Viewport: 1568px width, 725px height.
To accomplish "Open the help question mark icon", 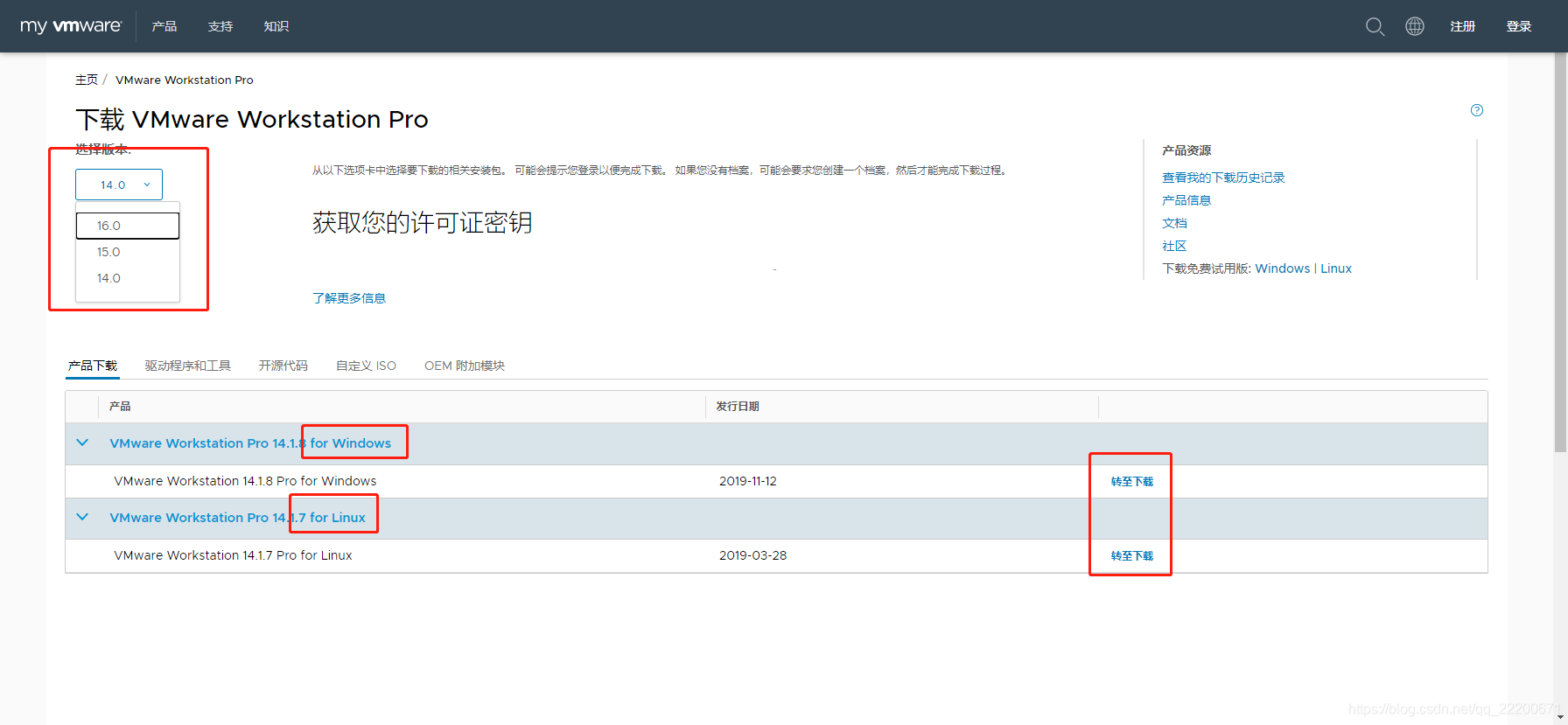I will pos(1477,110).
